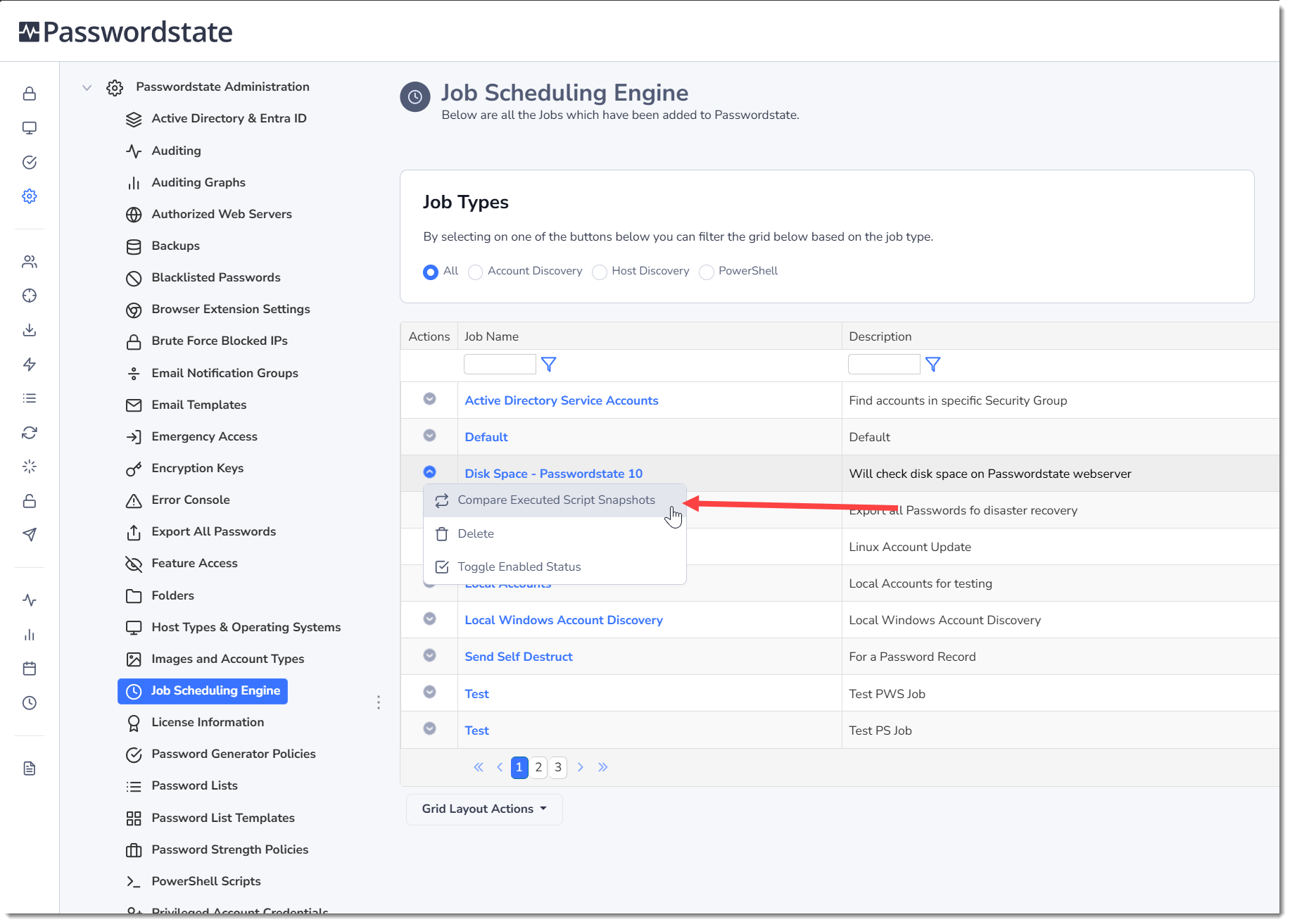Open the list icon in left rail
Viewport: 1290px width, 924px height.
pyautogui.click(x=30, y=398)
